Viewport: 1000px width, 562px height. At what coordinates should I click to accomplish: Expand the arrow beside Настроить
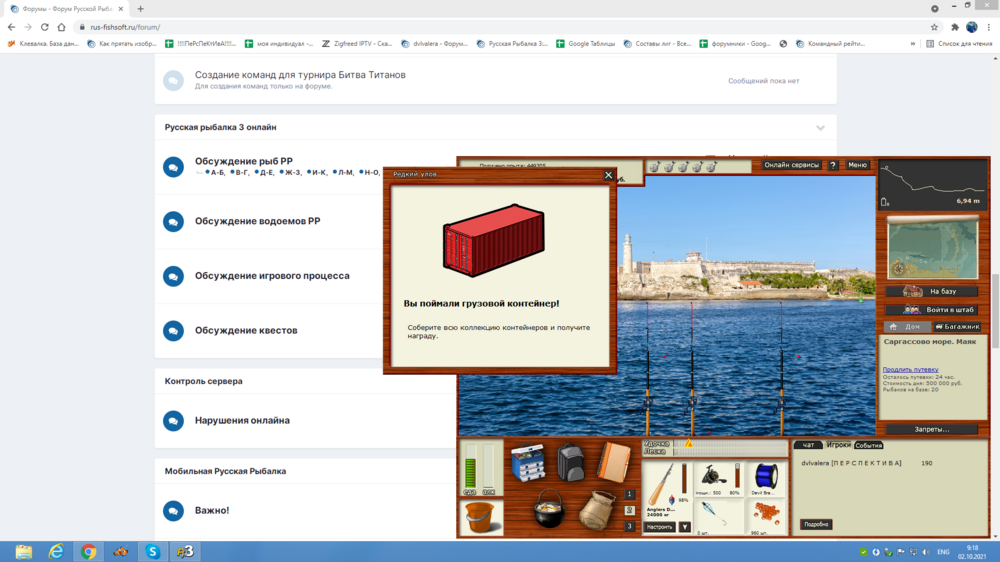point(684,527)
